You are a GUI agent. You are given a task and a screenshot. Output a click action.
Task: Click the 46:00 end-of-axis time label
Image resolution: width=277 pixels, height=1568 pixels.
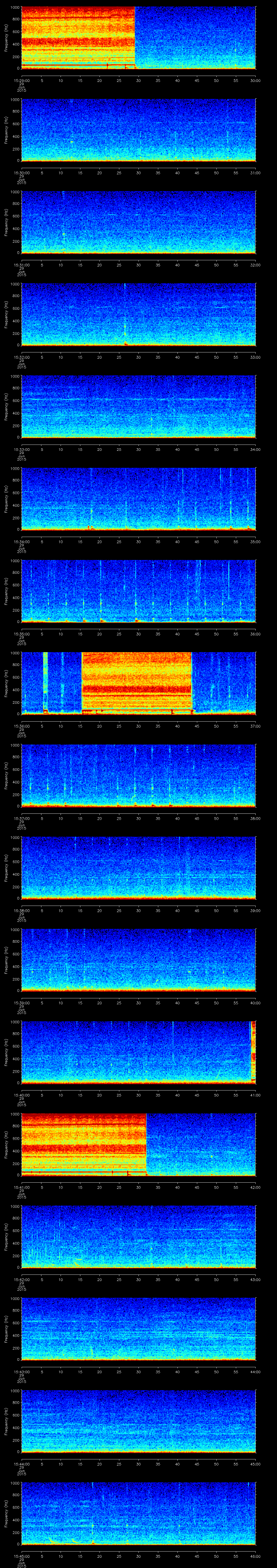(x=255, y=1556)
